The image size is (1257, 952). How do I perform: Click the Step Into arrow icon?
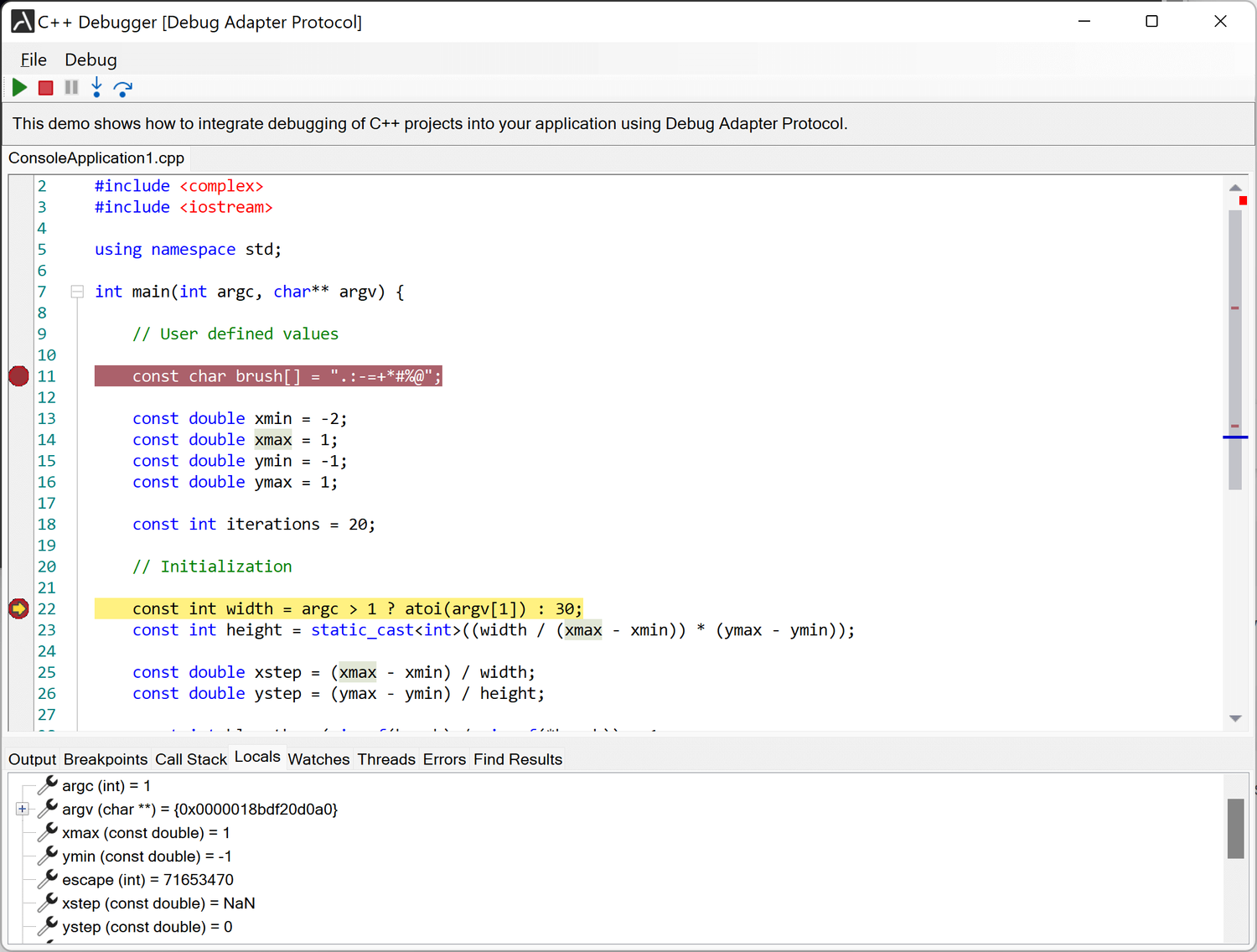click(x=96, y=87)
